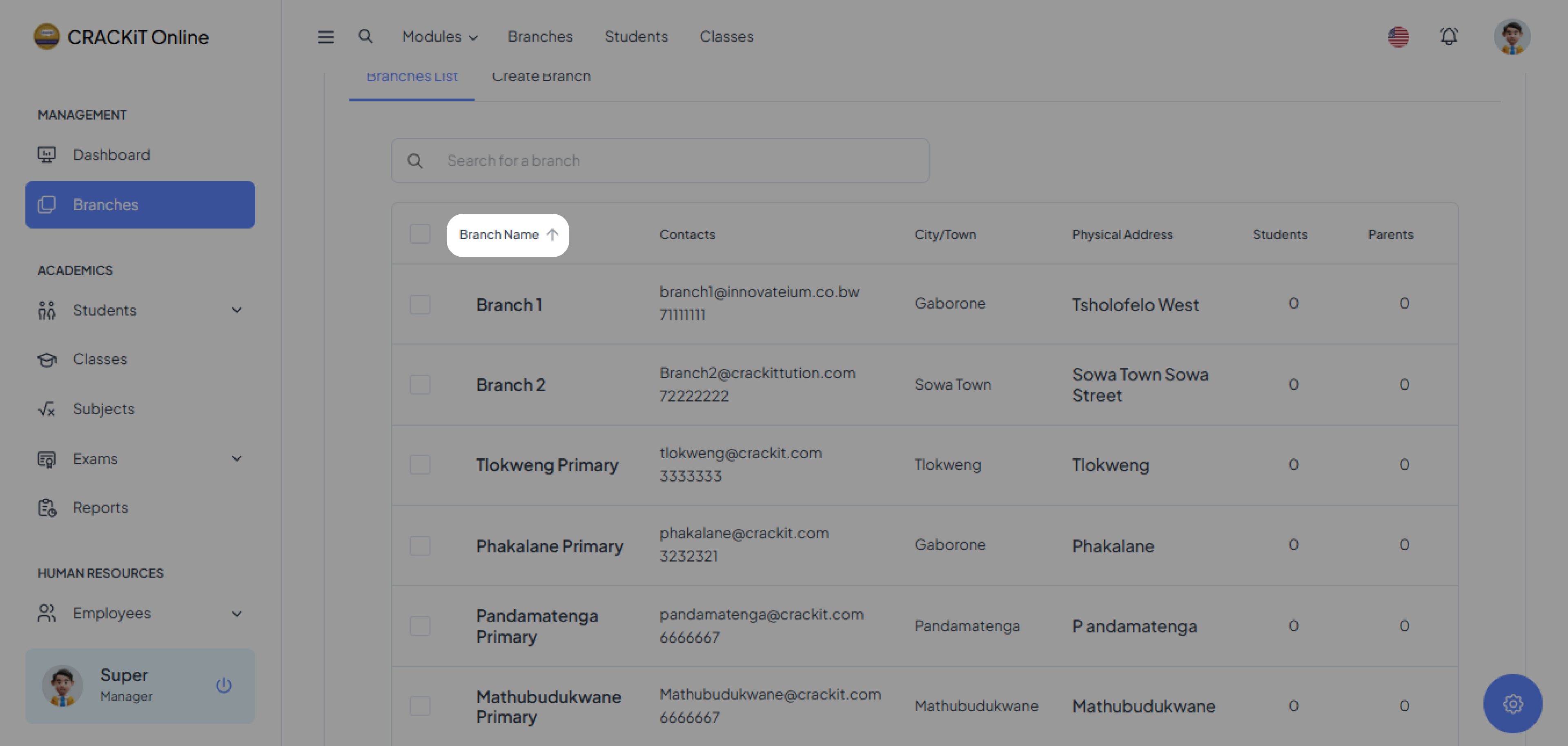
Task: Click the US flag language icon
Action: coord(1398,36)
